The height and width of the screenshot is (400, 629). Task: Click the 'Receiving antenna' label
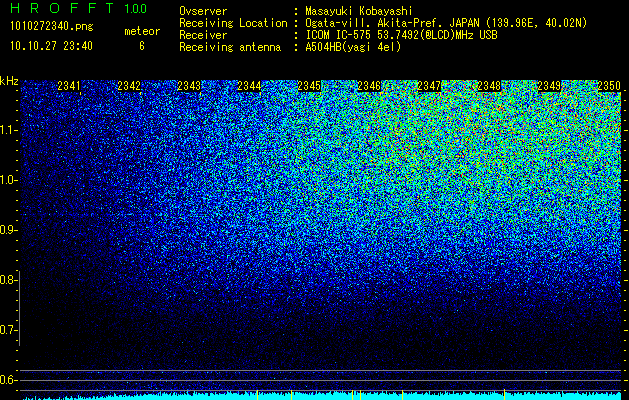pos(230,47)
